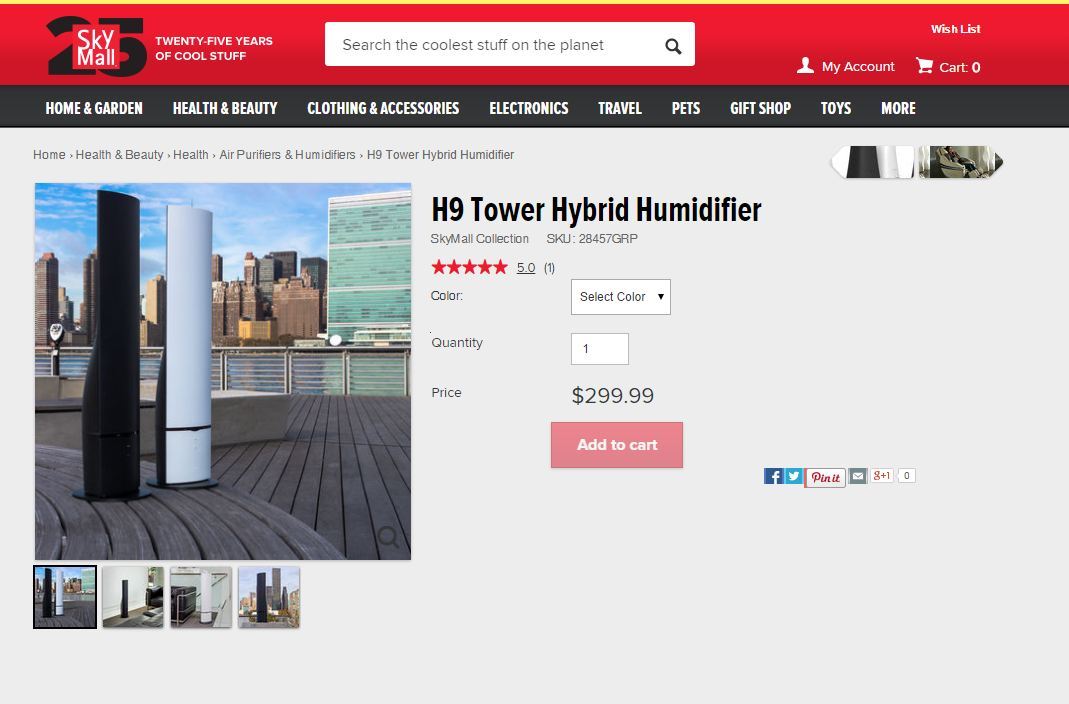Open the shopping cart icon

(x=924, y=66)
